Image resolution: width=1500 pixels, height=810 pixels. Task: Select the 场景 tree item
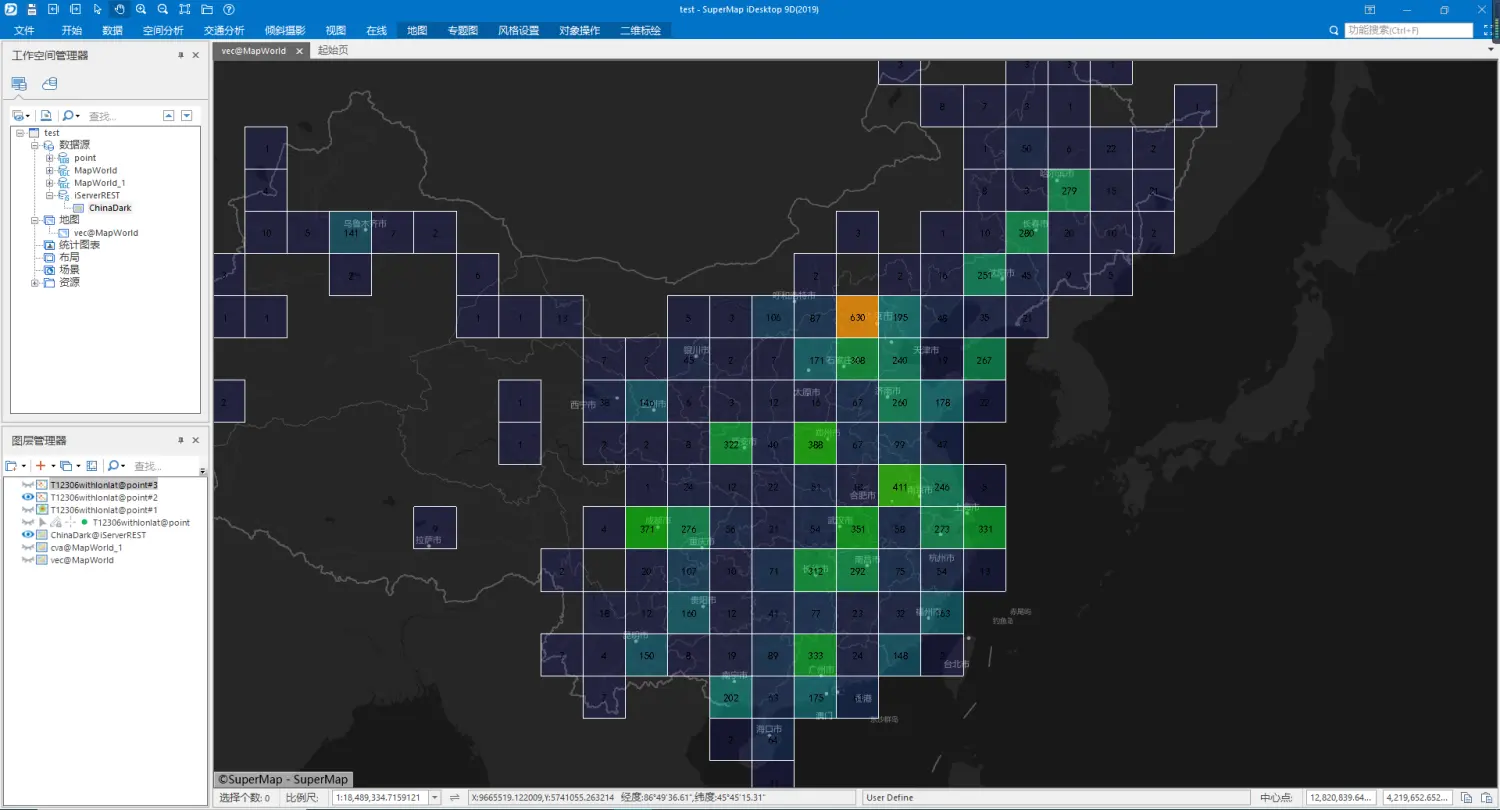coord(69,270)
